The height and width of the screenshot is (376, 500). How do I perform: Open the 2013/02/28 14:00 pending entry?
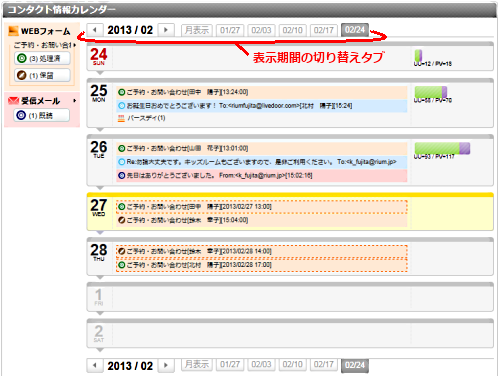(262, 251)
